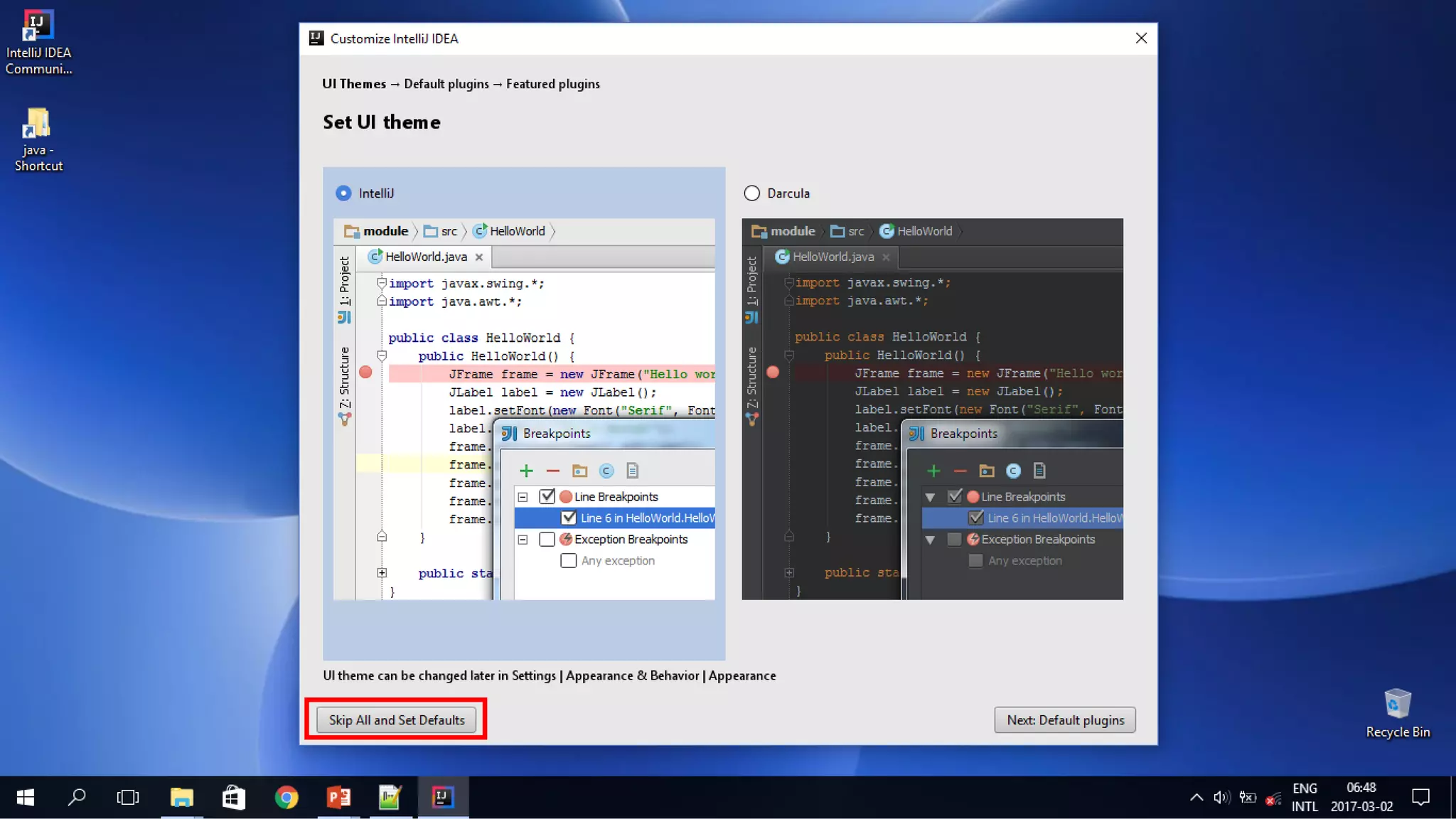Open the ENG INTL language selector
Image resolution: width=1456 pixels, height=819 pixels.
[x=1305, y=797]
